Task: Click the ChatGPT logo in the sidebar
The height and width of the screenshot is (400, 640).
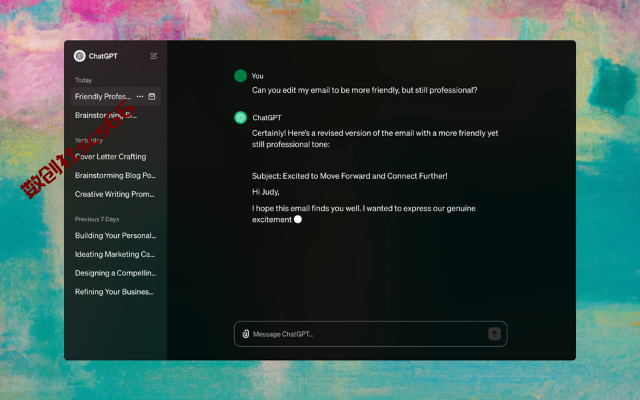Action: click(x=80, y=56)
